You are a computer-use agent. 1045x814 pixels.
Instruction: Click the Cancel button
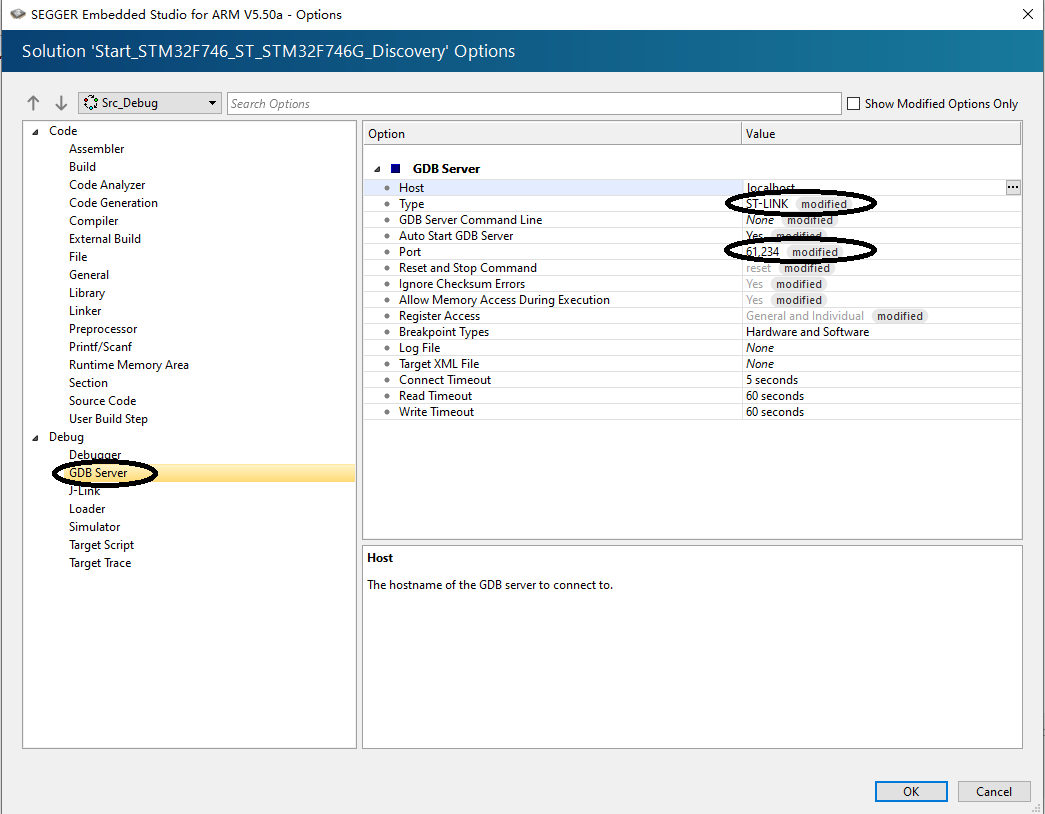(994, 791)
